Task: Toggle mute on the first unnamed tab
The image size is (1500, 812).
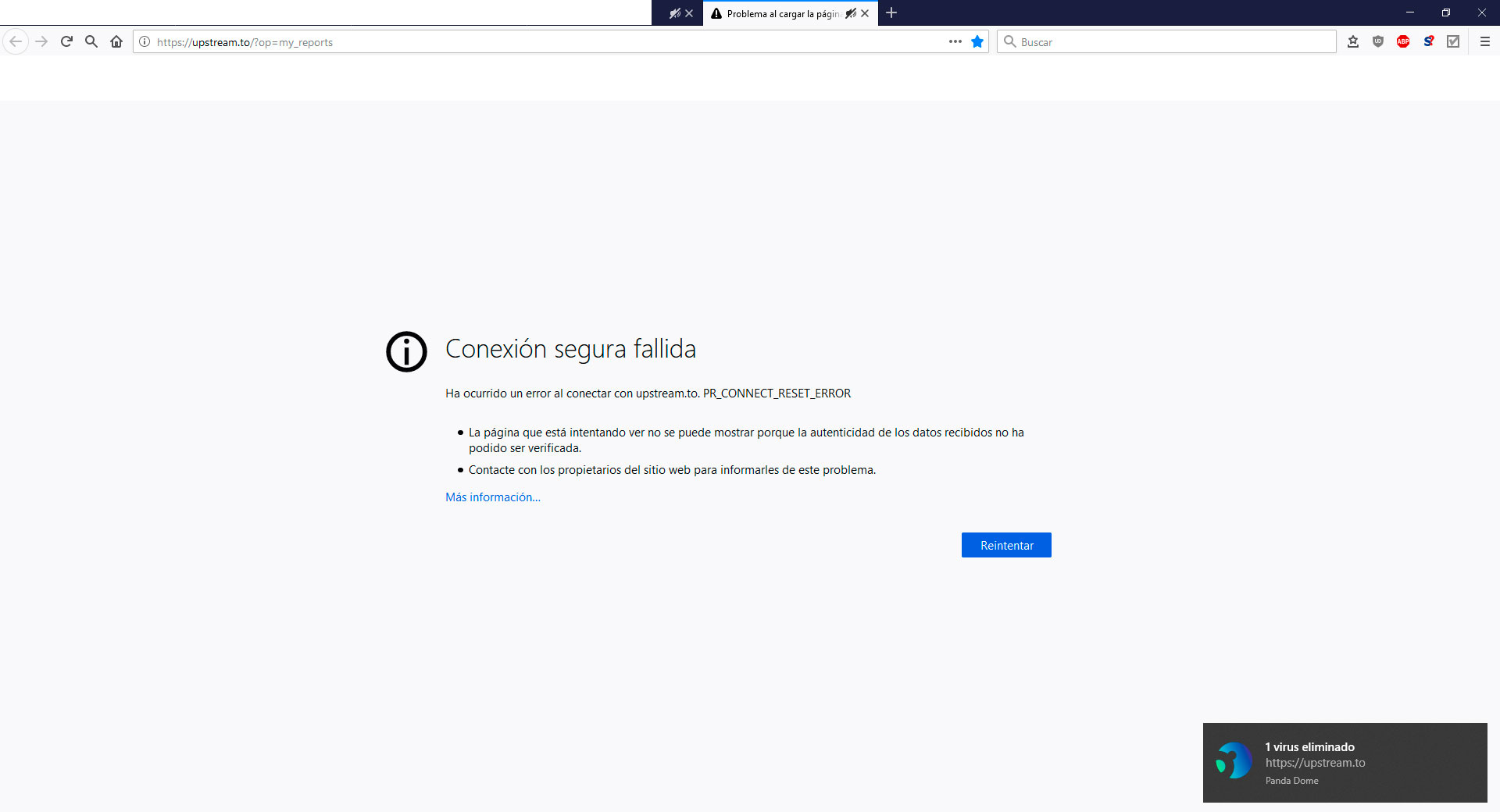Action: click(x=675, y=13)
